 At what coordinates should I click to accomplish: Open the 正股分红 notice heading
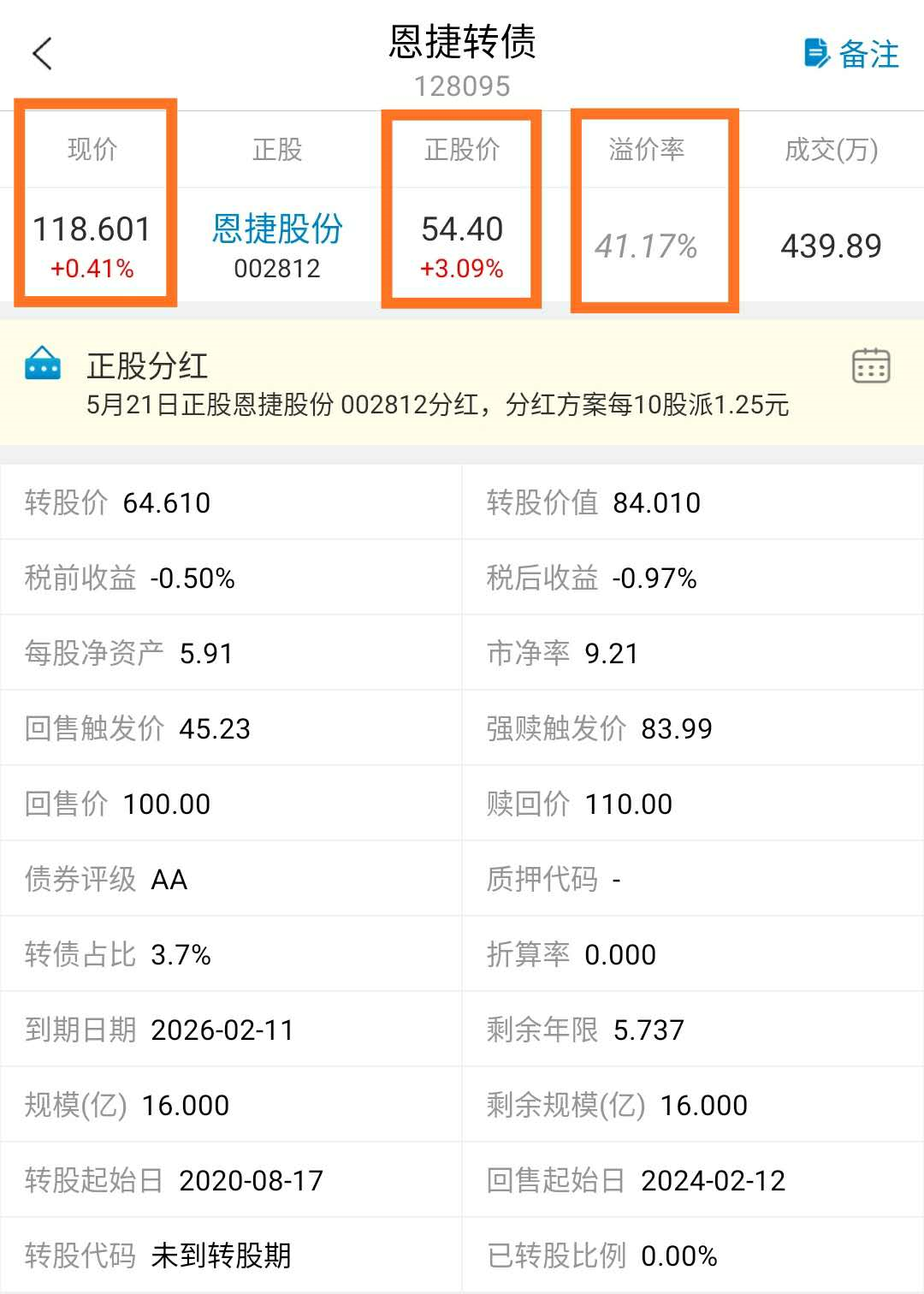[x=147, y=365]
